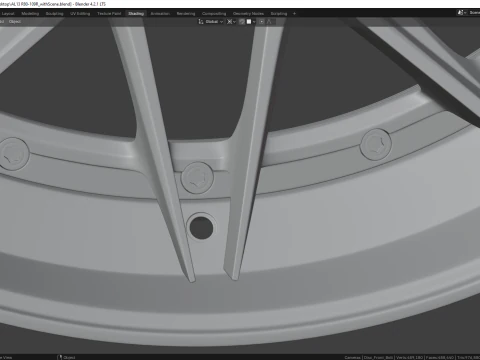
Task: Open the scene browse icon dropdown
Action: (462, 13)
